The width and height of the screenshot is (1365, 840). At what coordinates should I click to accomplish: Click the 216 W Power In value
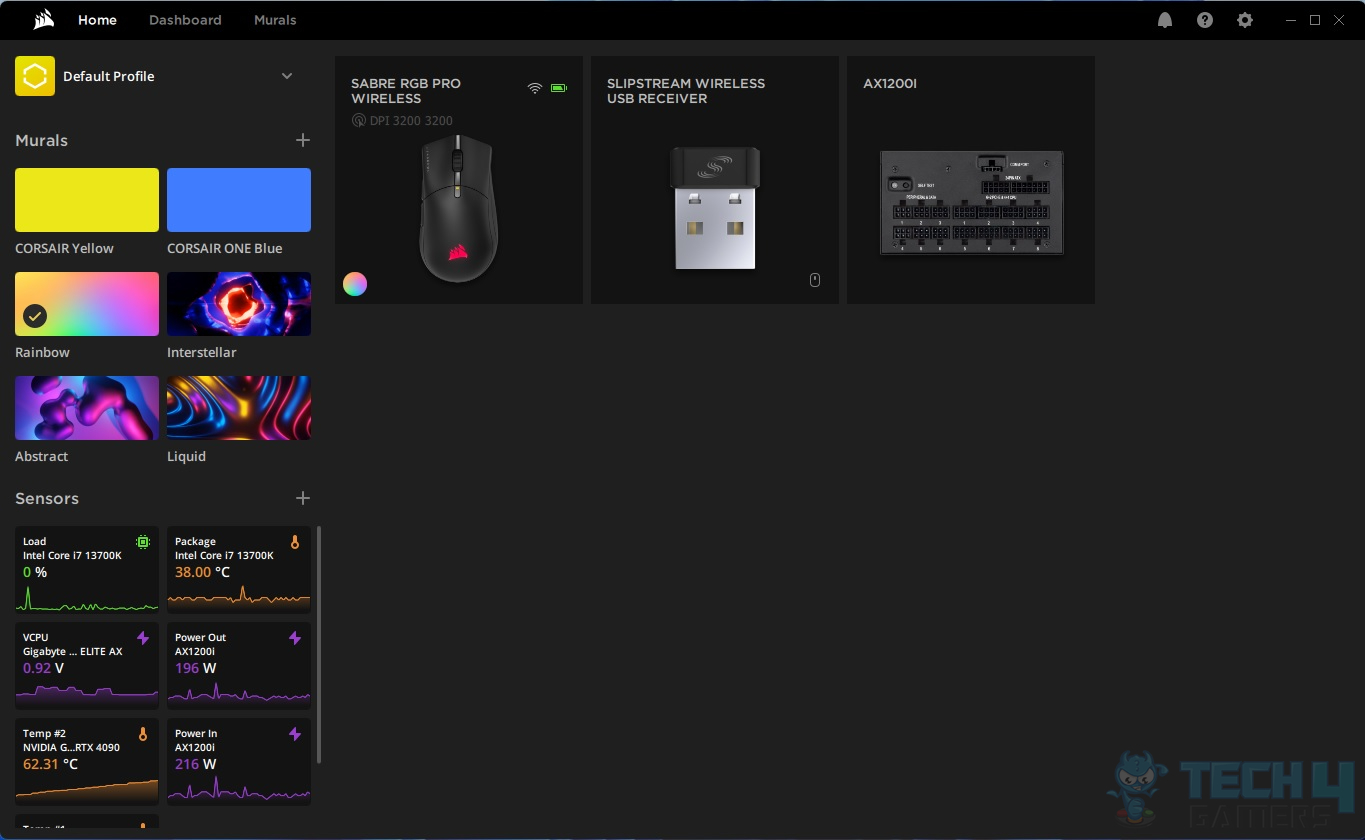click(x=196, y=765)
